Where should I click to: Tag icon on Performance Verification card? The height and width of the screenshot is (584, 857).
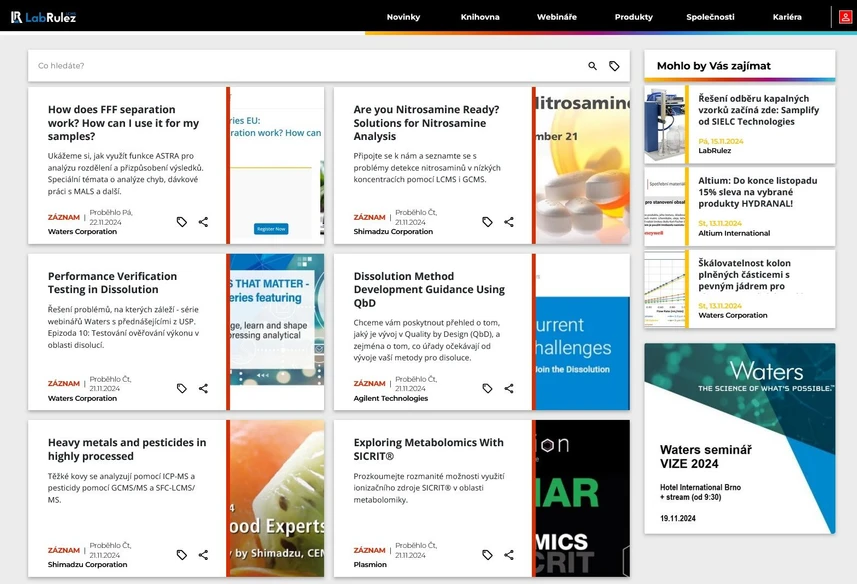182,388
